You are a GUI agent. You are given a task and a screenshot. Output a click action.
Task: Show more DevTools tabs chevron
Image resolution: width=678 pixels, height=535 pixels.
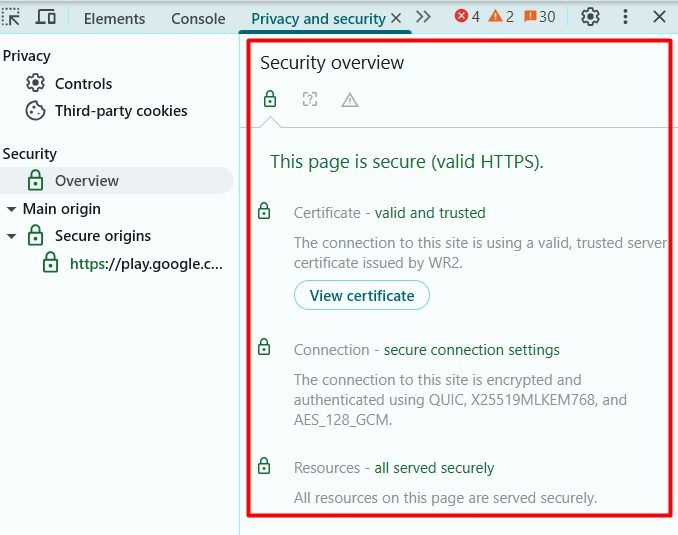pos(423,17)
